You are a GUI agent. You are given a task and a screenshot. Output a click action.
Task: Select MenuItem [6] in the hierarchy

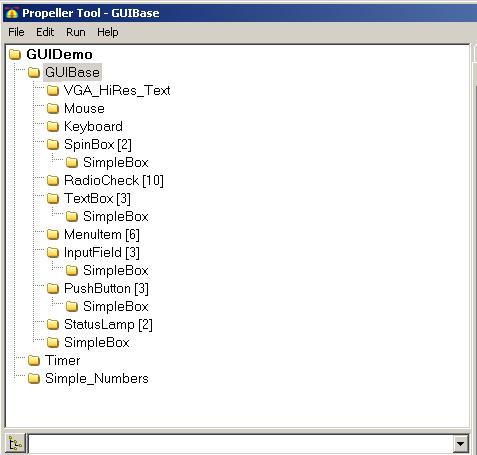coord(102,234)
